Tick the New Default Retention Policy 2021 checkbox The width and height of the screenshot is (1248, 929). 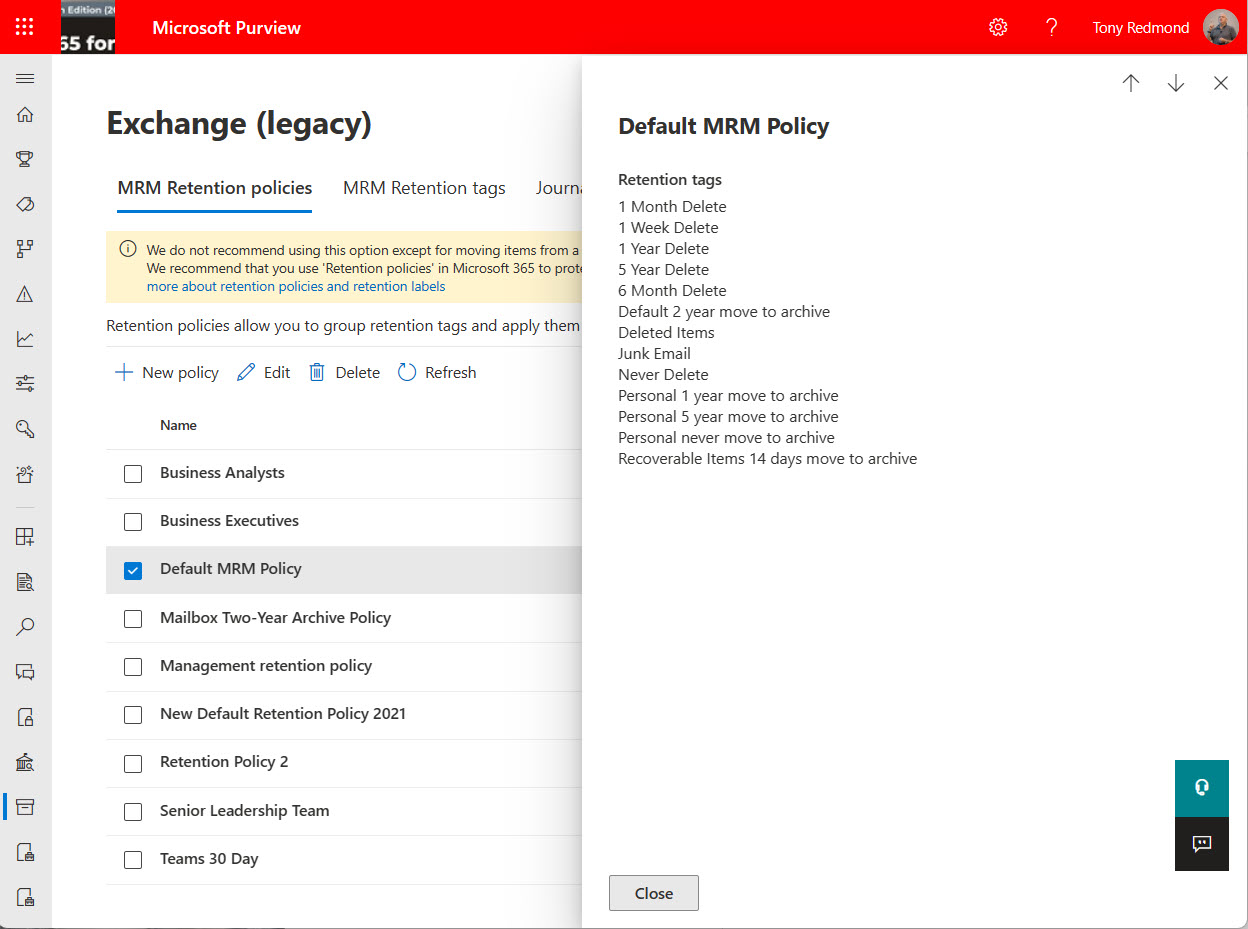[133, 715]
